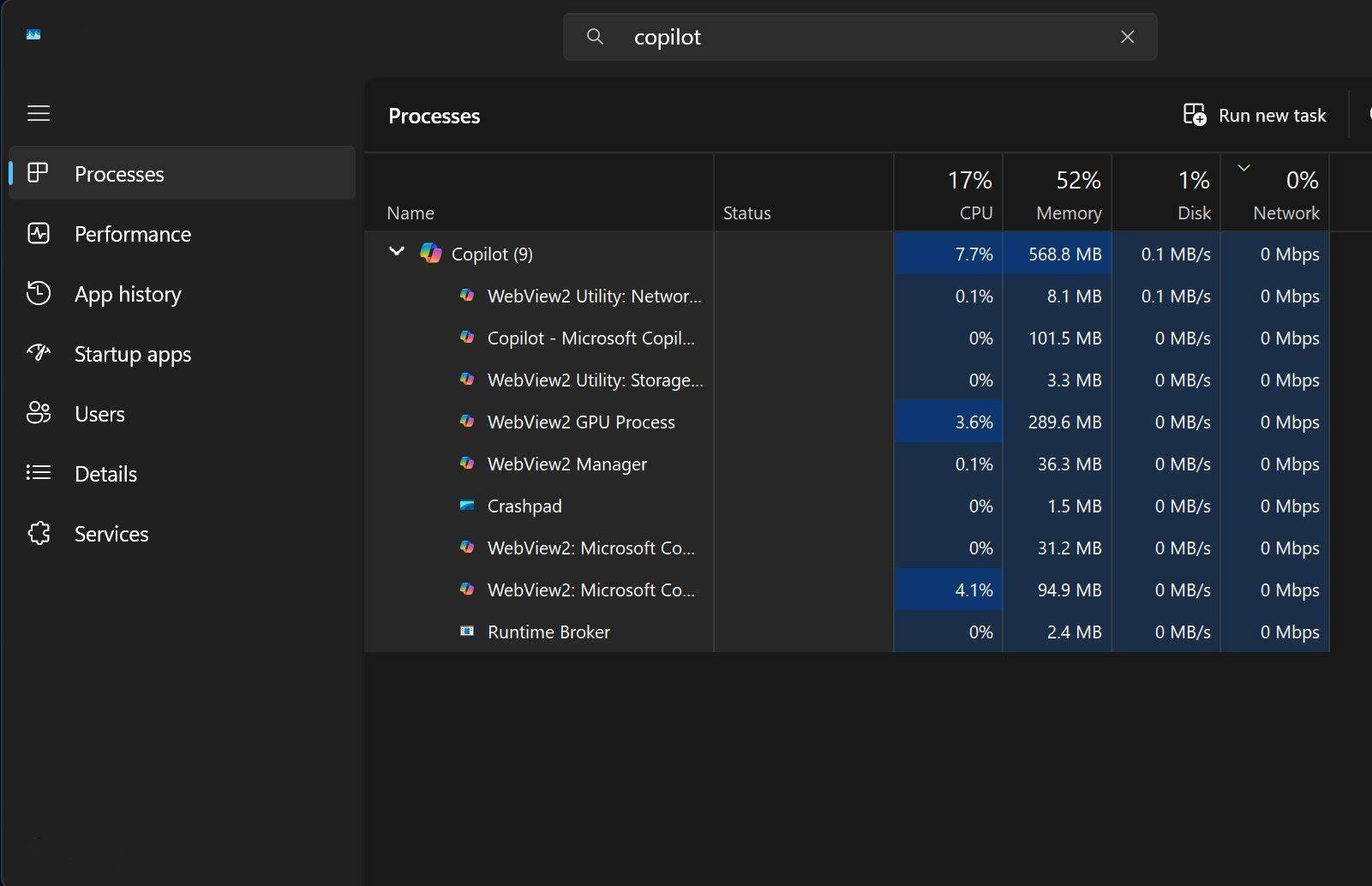
Task: Click the icon beside WebView2 Utility: Networ...
Action: (x=467, y=295)
